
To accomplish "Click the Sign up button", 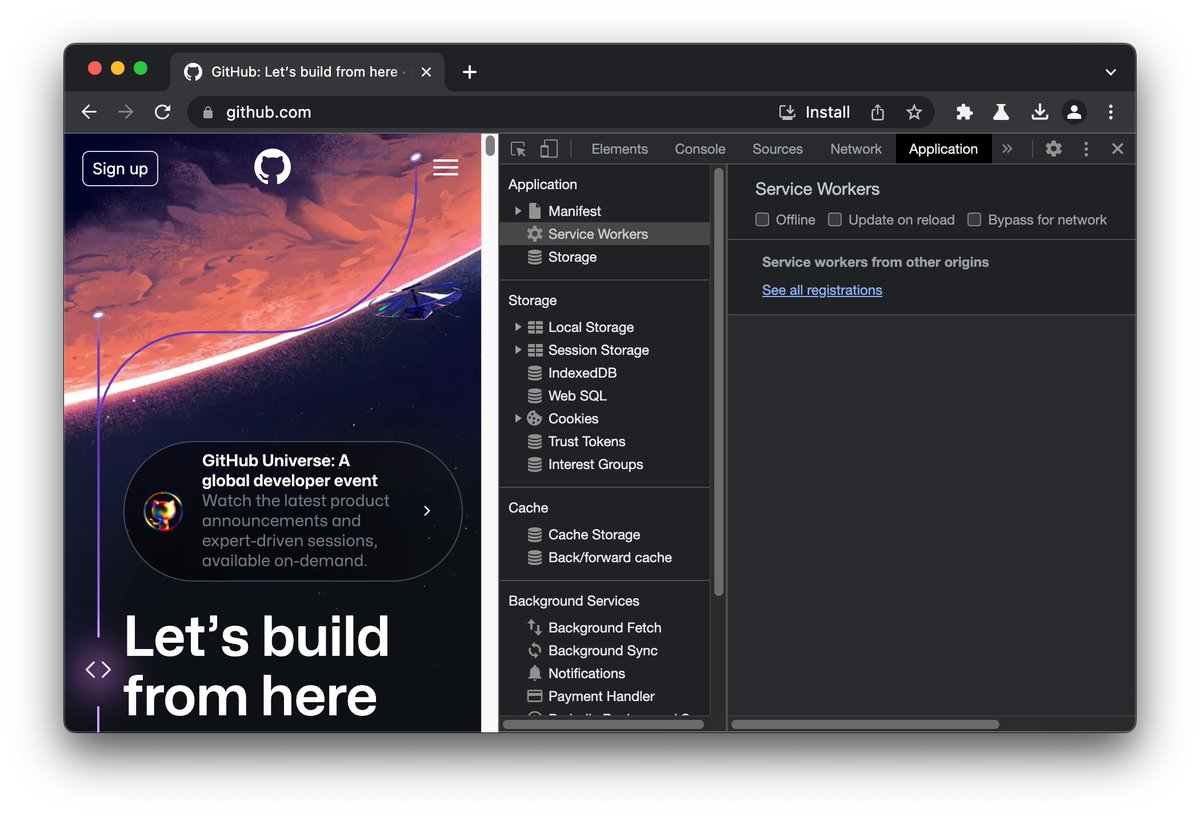I will tap(120, 168).
